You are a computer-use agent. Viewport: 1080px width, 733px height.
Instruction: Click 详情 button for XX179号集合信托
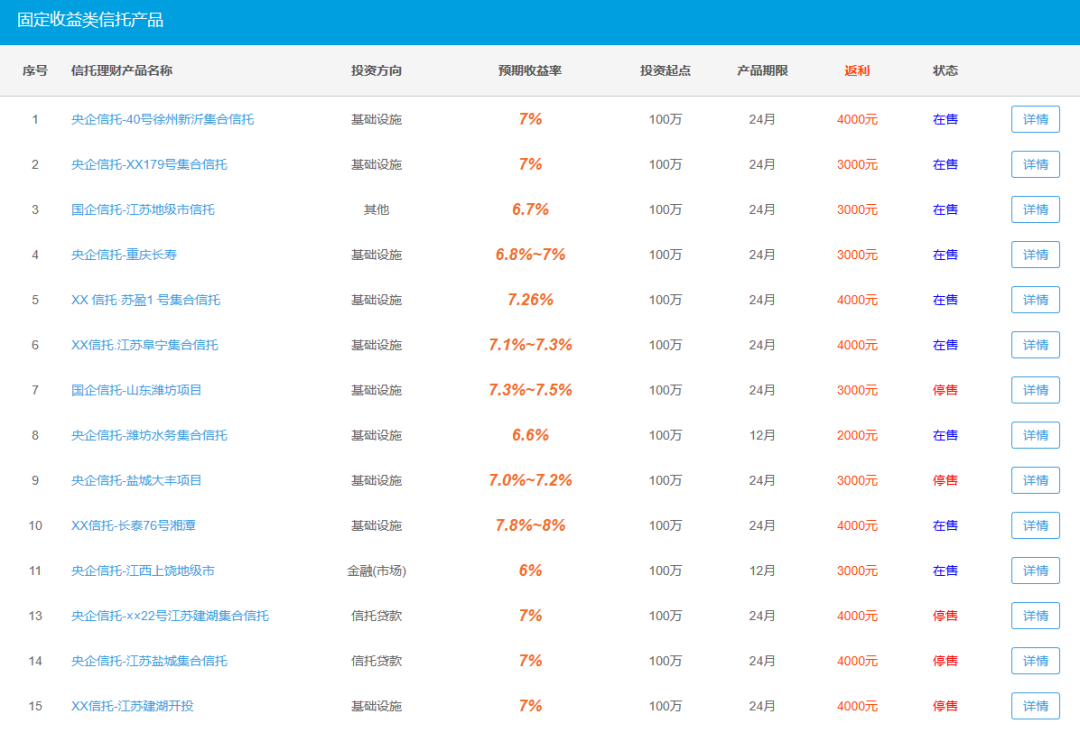(x=1035, y=165)
